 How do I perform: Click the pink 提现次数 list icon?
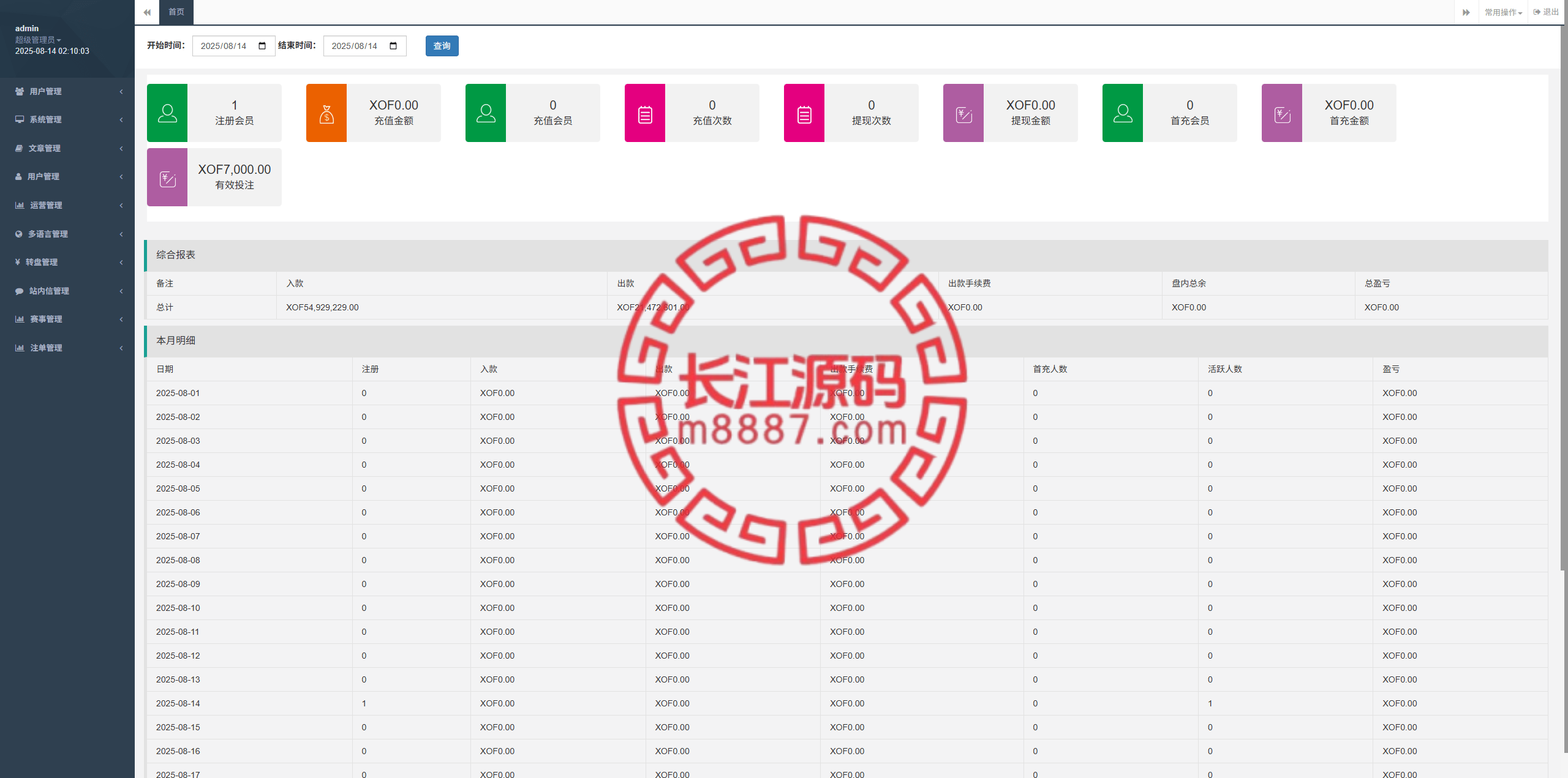tap(804, 113)
